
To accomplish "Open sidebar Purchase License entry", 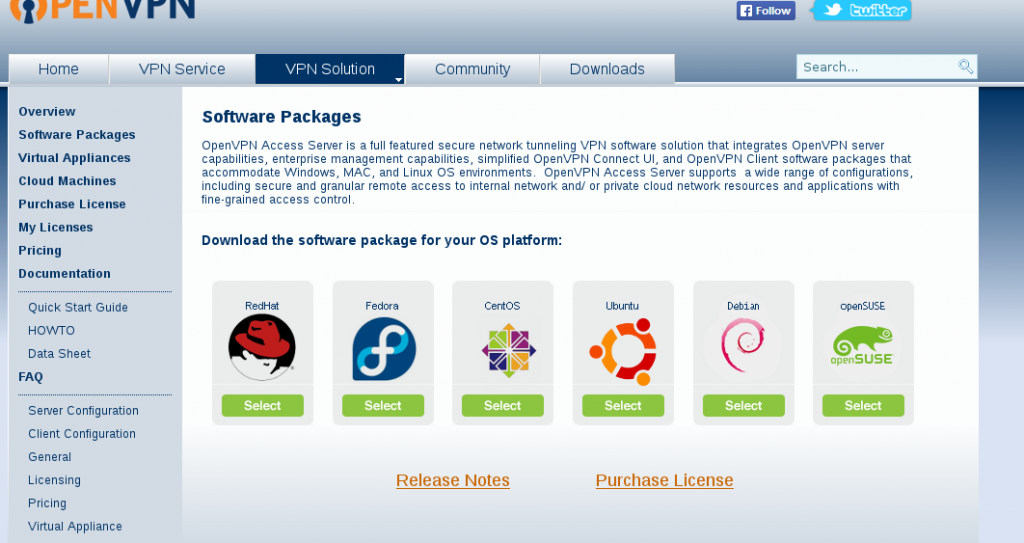I will point(72,205).
